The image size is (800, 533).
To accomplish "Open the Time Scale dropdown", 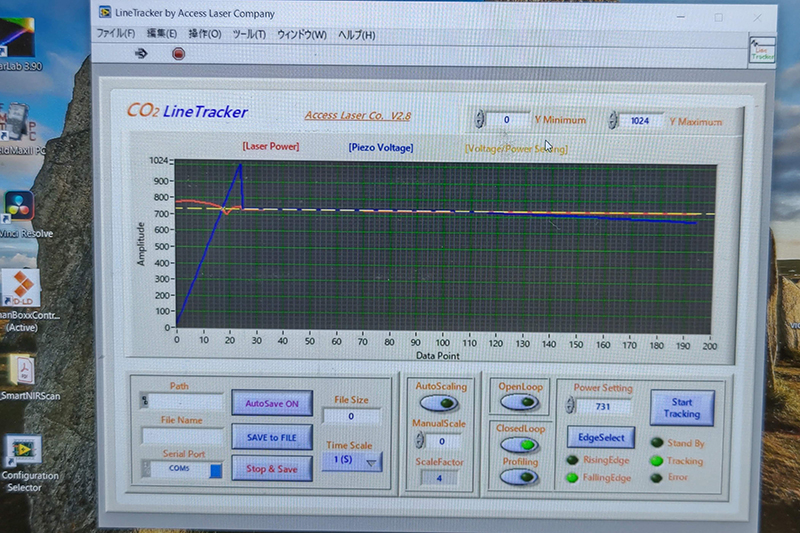I will 352,461.
